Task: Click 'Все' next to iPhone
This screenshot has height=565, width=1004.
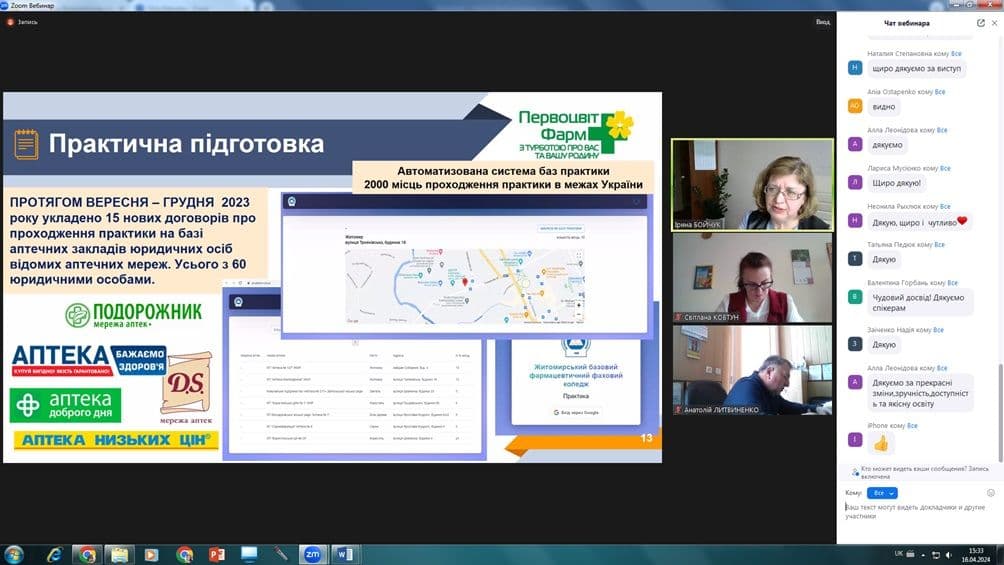Action: coord(912,425)
